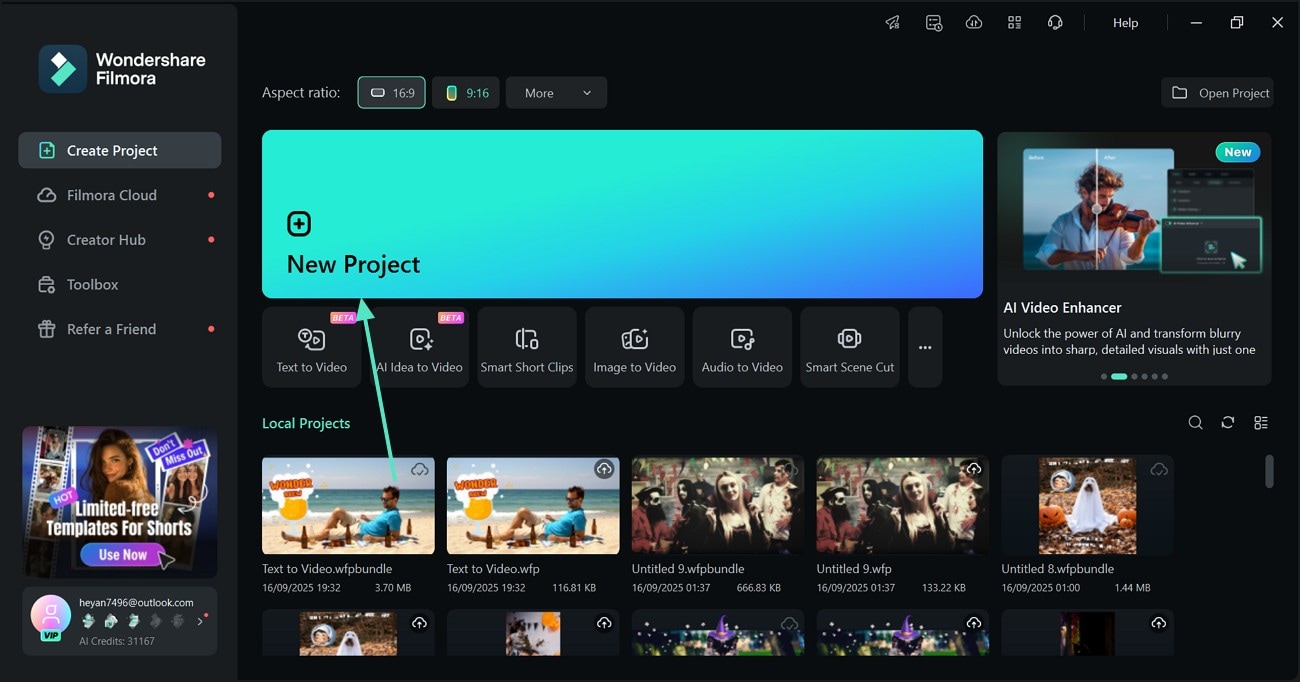Open the customer support headset icon
Screen dimensions: 1300x682
(1055, 22)
